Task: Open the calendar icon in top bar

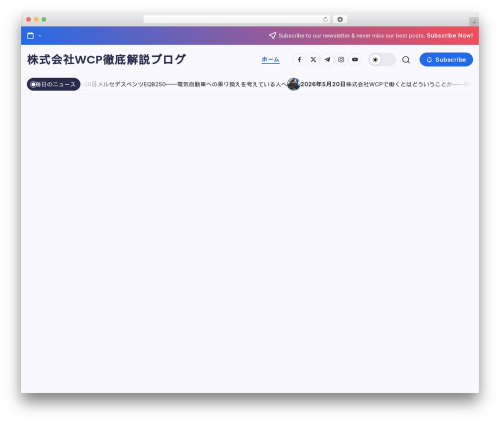Action: pyautogui.click(x=30, y=36)
